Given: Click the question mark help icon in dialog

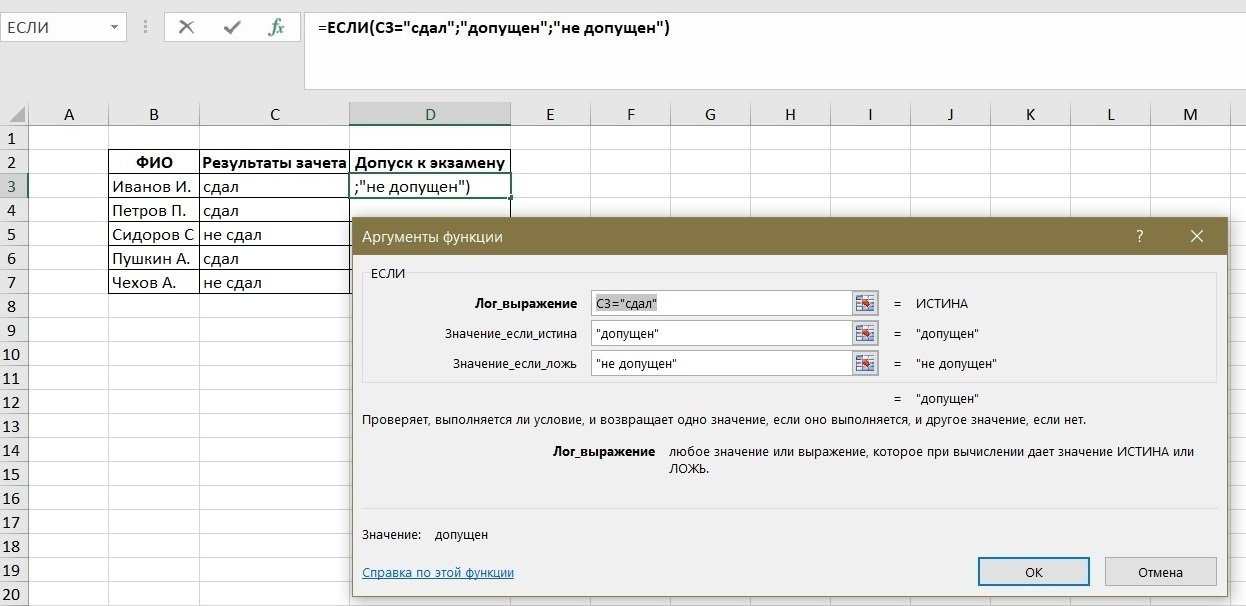Looking at the screenshot, I should 1139,236.
